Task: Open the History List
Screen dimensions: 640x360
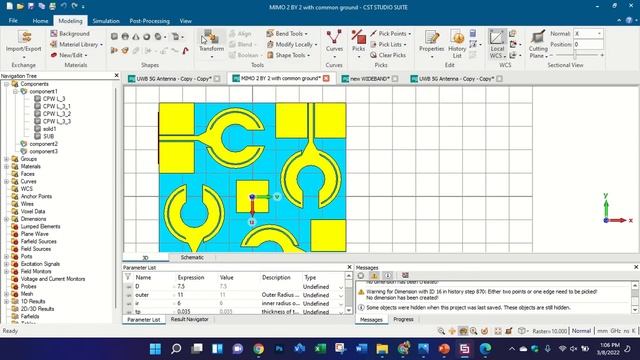Action: click(x=457, y=43)
